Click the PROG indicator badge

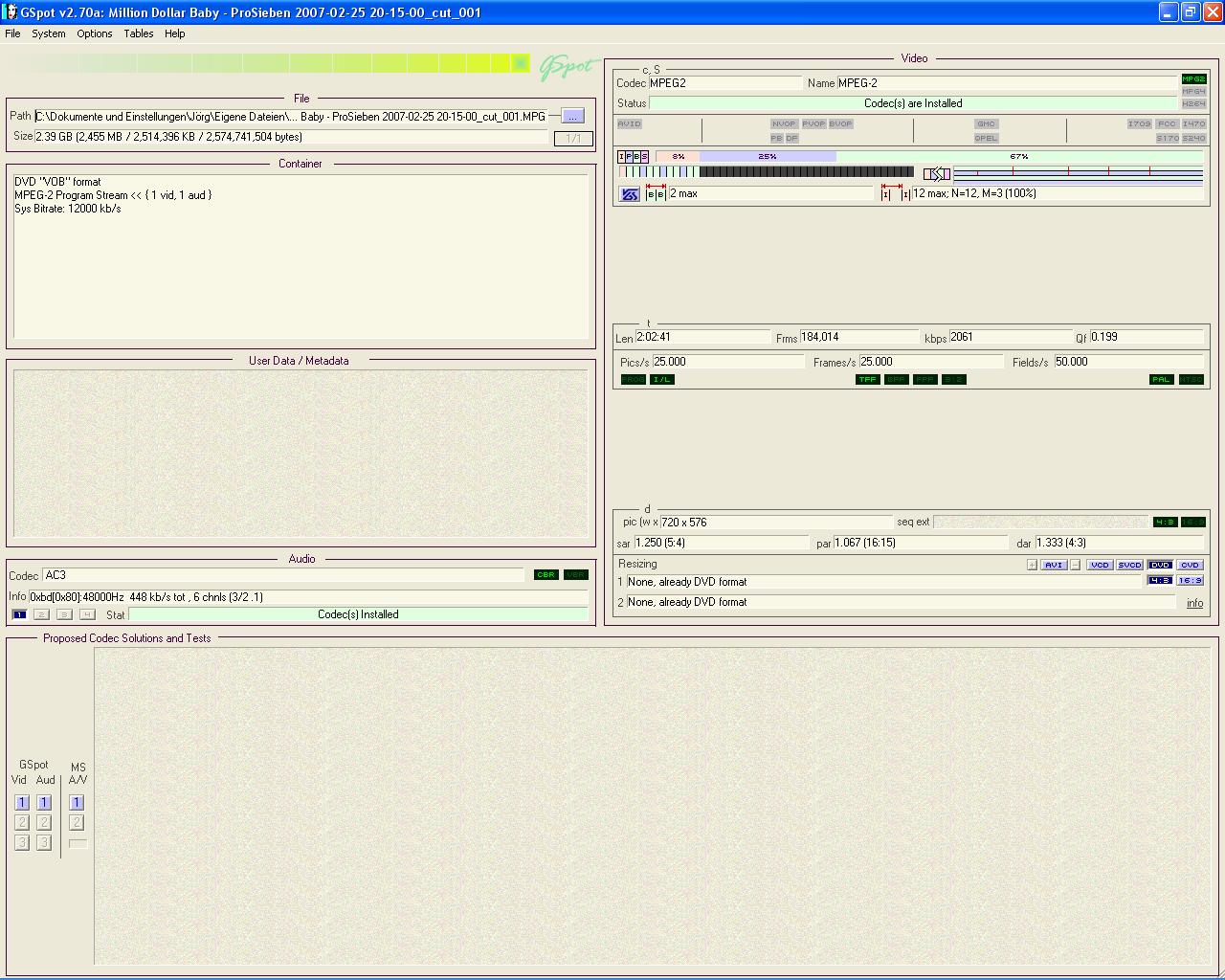[633, 379]
